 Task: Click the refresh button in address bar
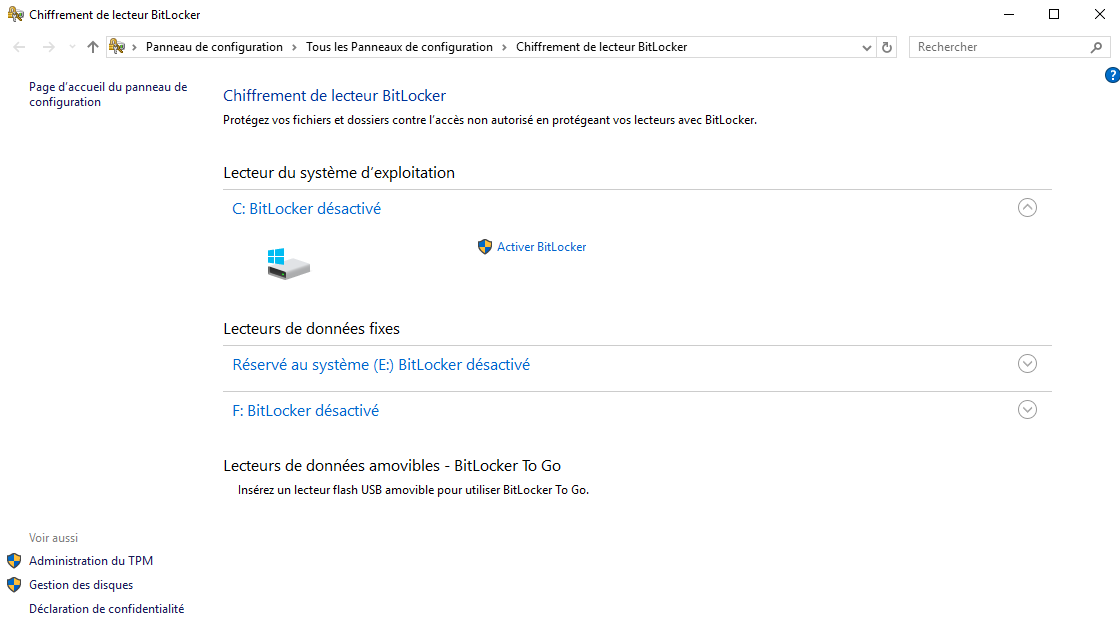887,47
